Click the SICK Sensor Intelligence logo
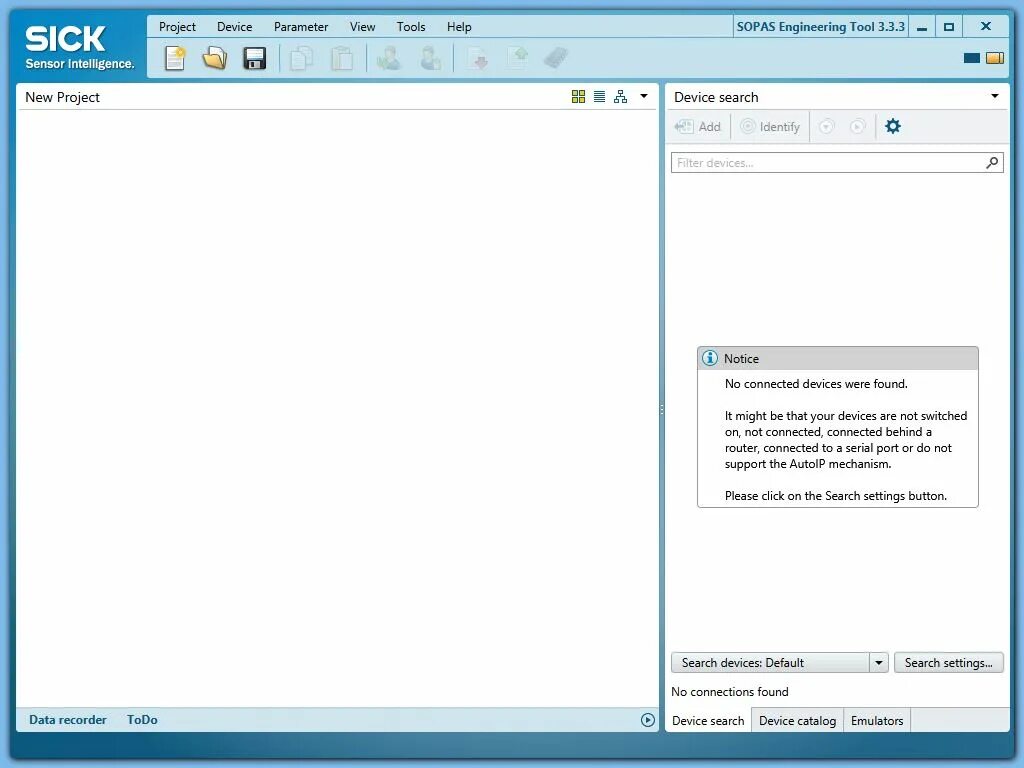This screenshot has width=1024, height=768. 79,47
